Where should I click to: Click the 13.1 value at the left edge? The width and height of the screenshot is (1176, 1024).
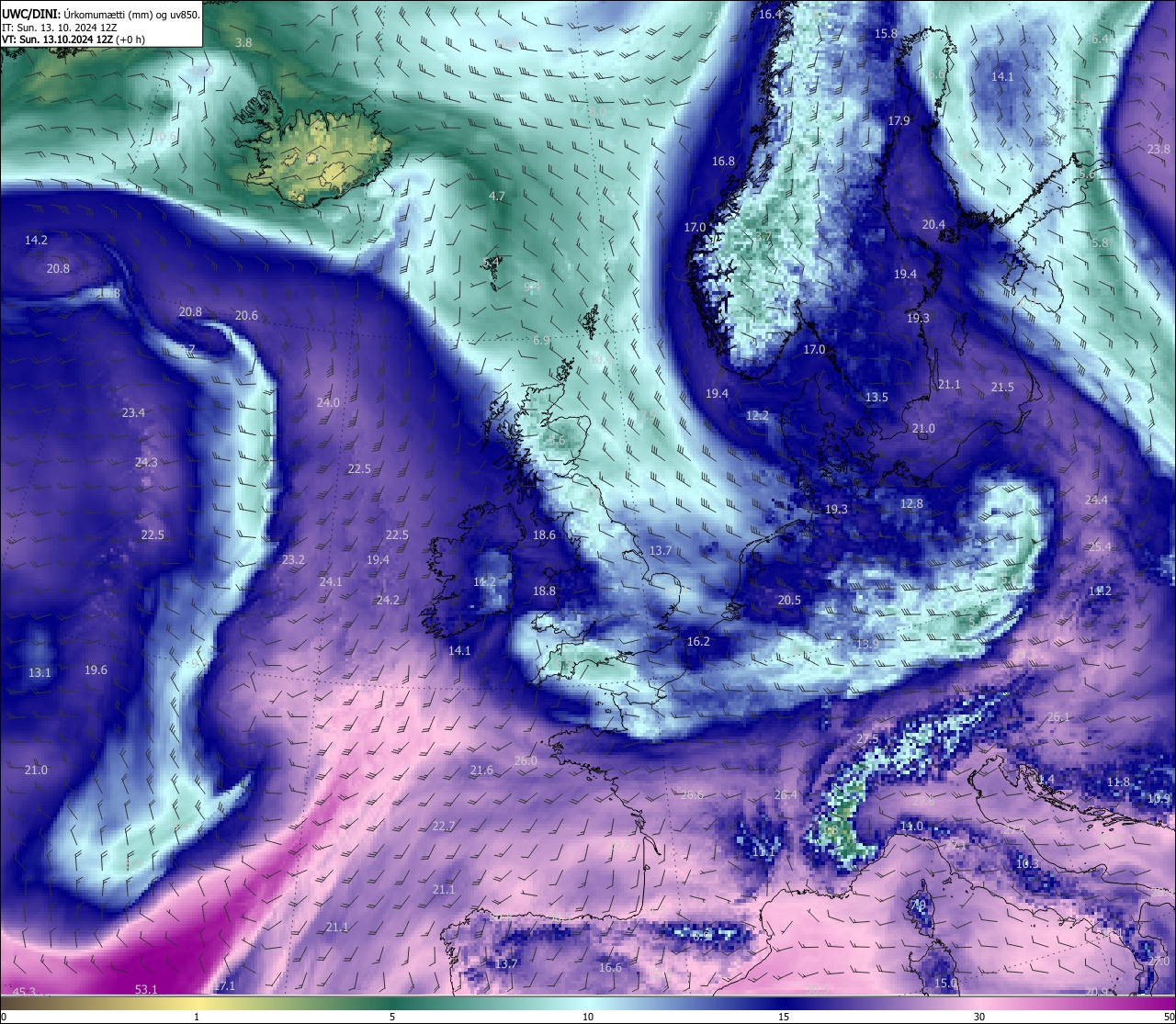click(40, 673)
